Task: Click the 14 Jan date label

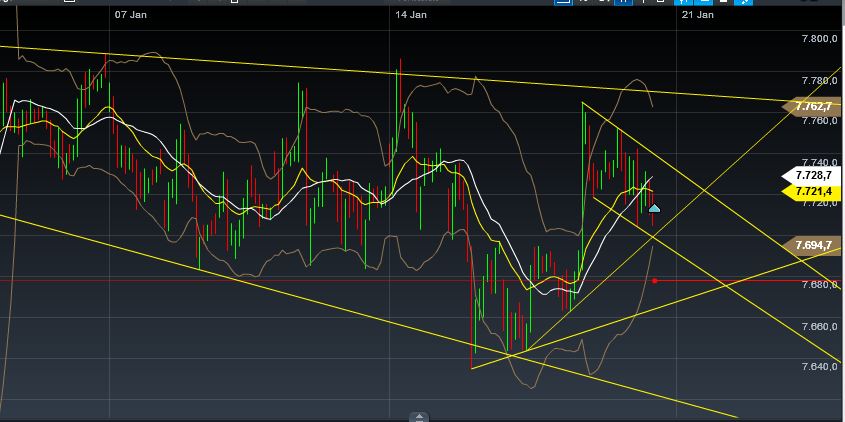Action: coord(411,15)
